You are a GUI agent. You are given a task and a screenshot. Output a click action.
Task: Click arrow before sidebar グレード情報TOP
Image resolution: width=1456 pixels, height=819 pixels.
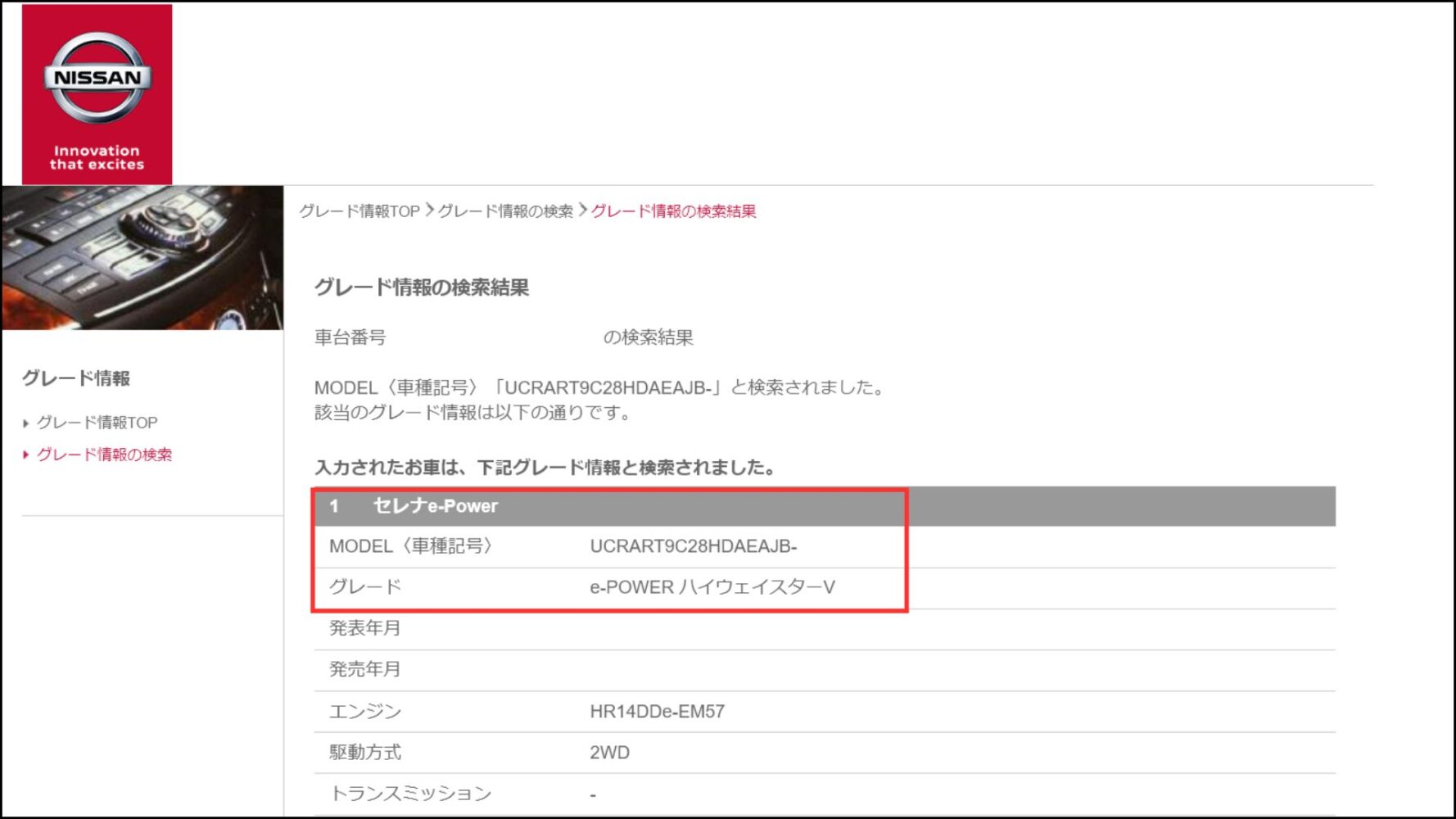click(26, 423)
